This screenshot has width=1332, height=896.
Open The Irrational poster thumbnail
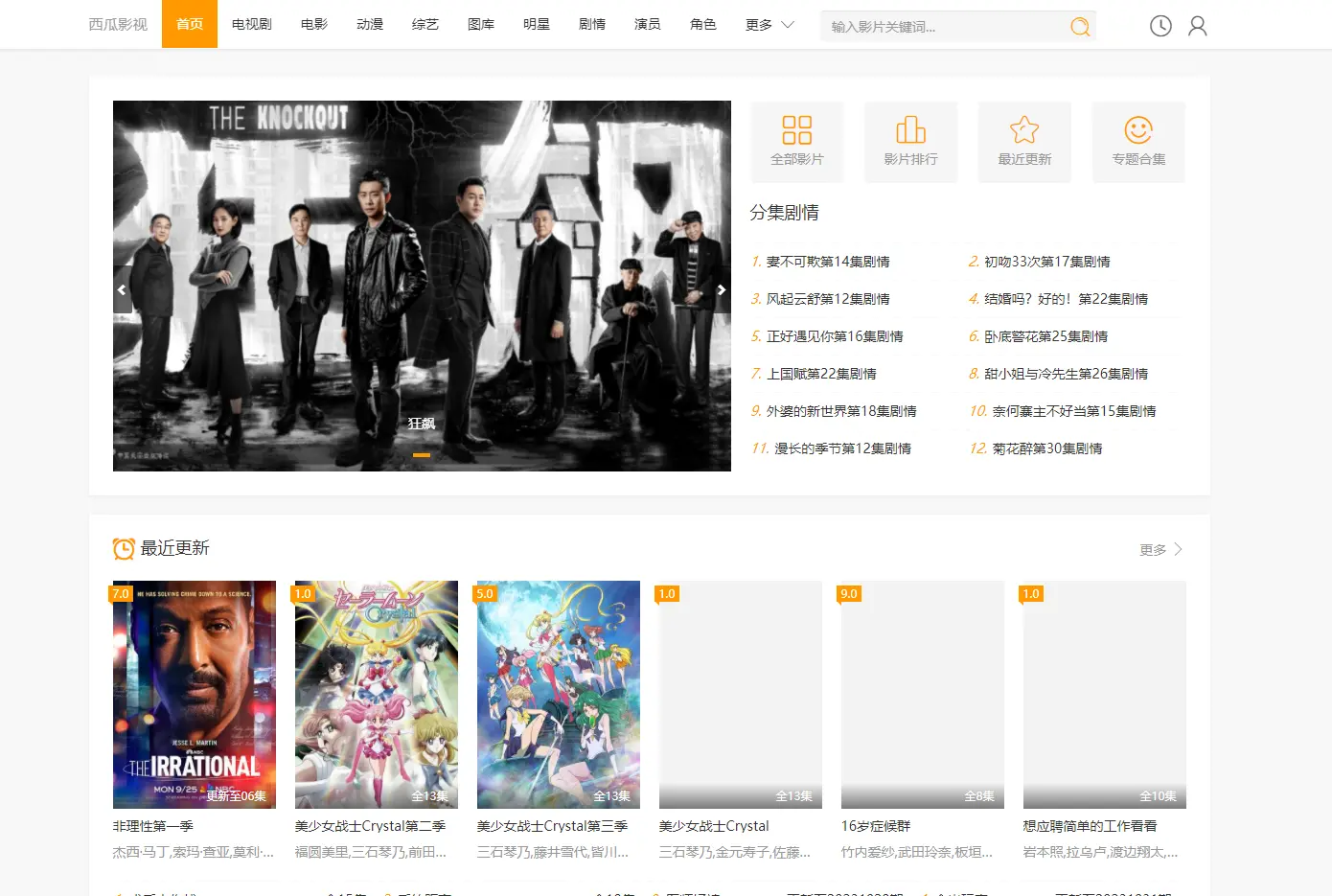click(195, 695)
